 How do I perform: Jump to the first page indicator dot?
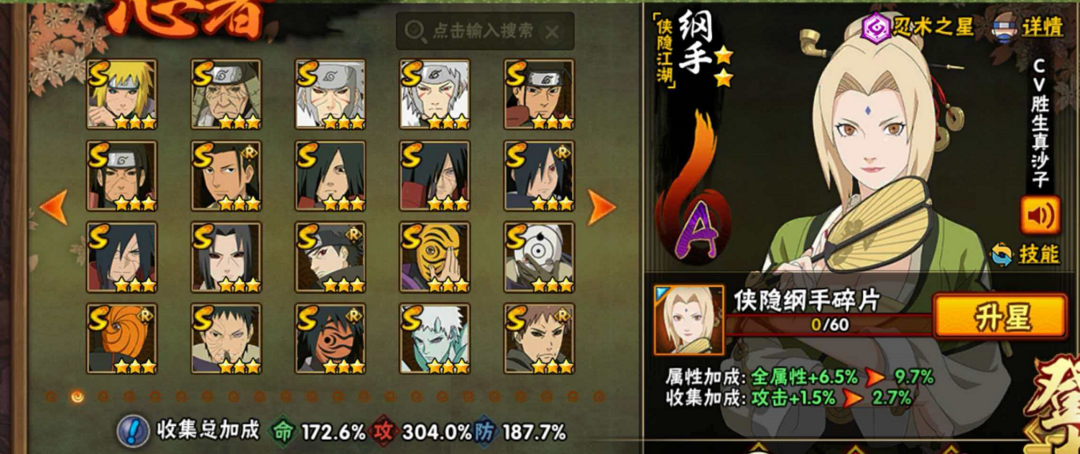pyautogui.click(x=51, y=396)
